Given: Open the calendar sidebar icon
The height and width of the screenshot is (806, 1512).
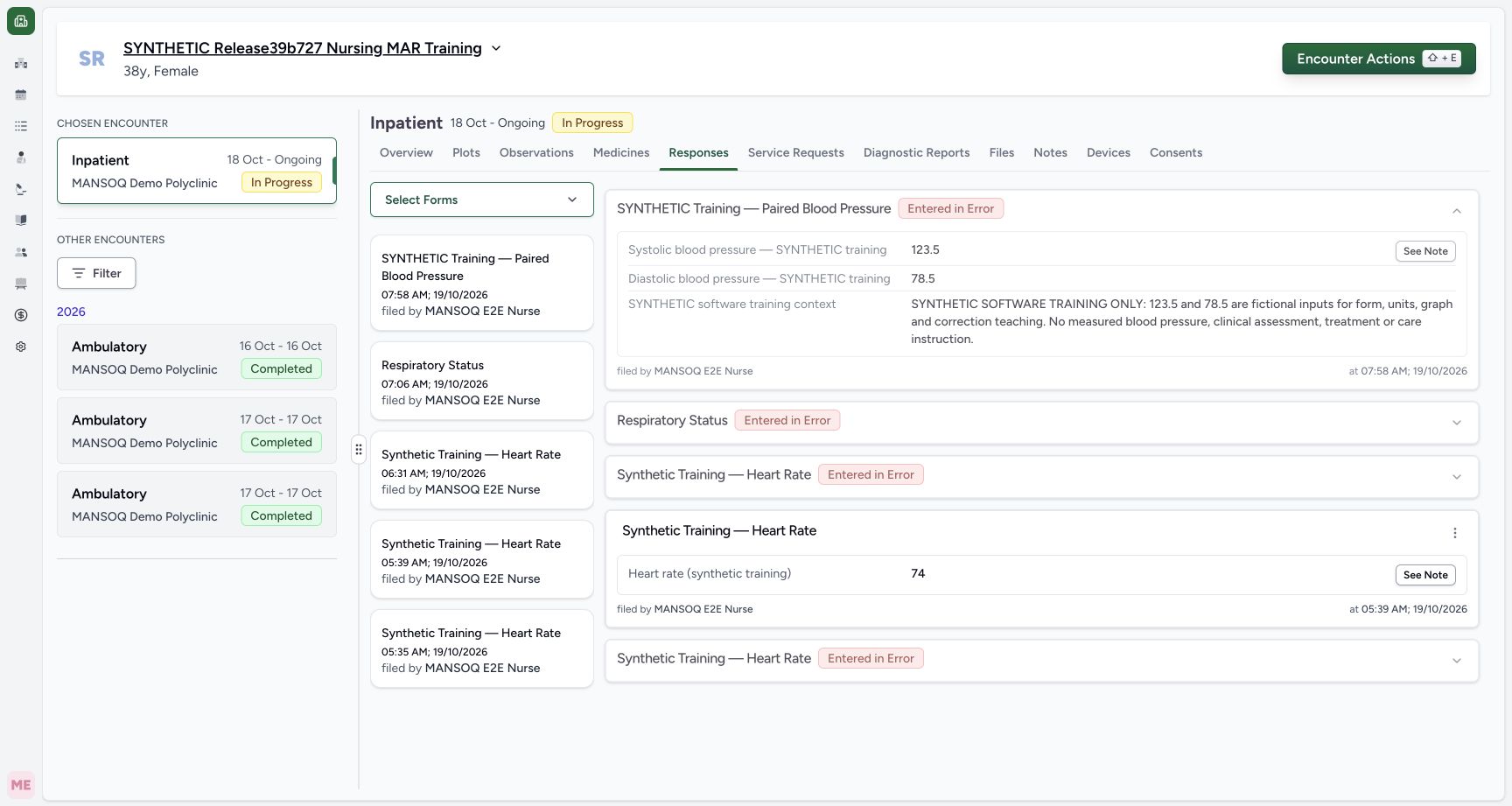Looking at the screenshot, I should pos(21,95).
